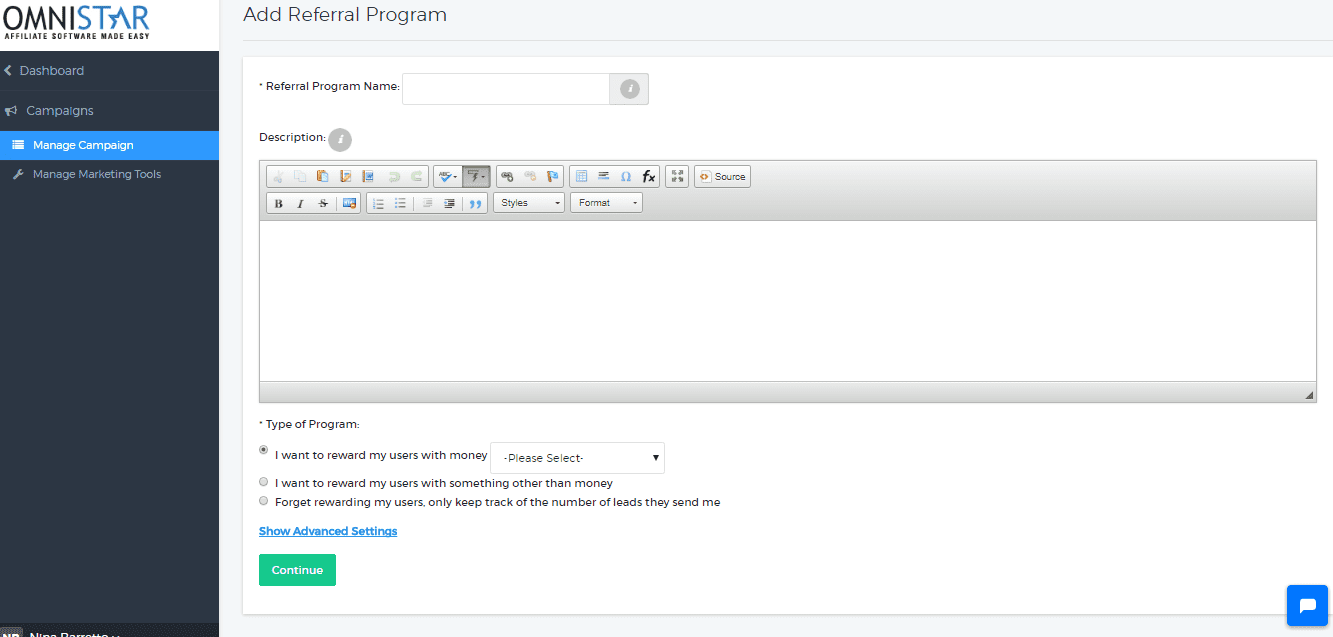The height and width of the screenshot is (637, 1333).
Task: Toggle bold formatting in the editor
Action: 279,203
